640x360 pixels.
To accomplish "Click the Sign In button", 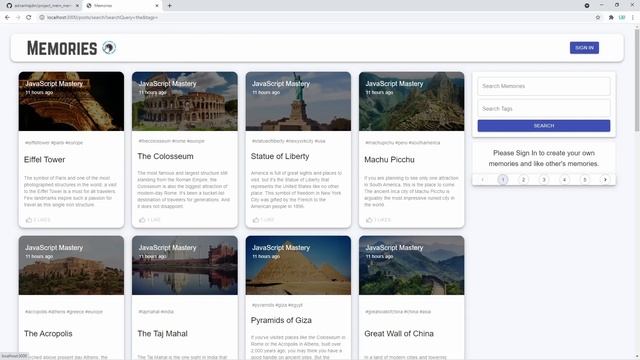I will coord(584,48).
